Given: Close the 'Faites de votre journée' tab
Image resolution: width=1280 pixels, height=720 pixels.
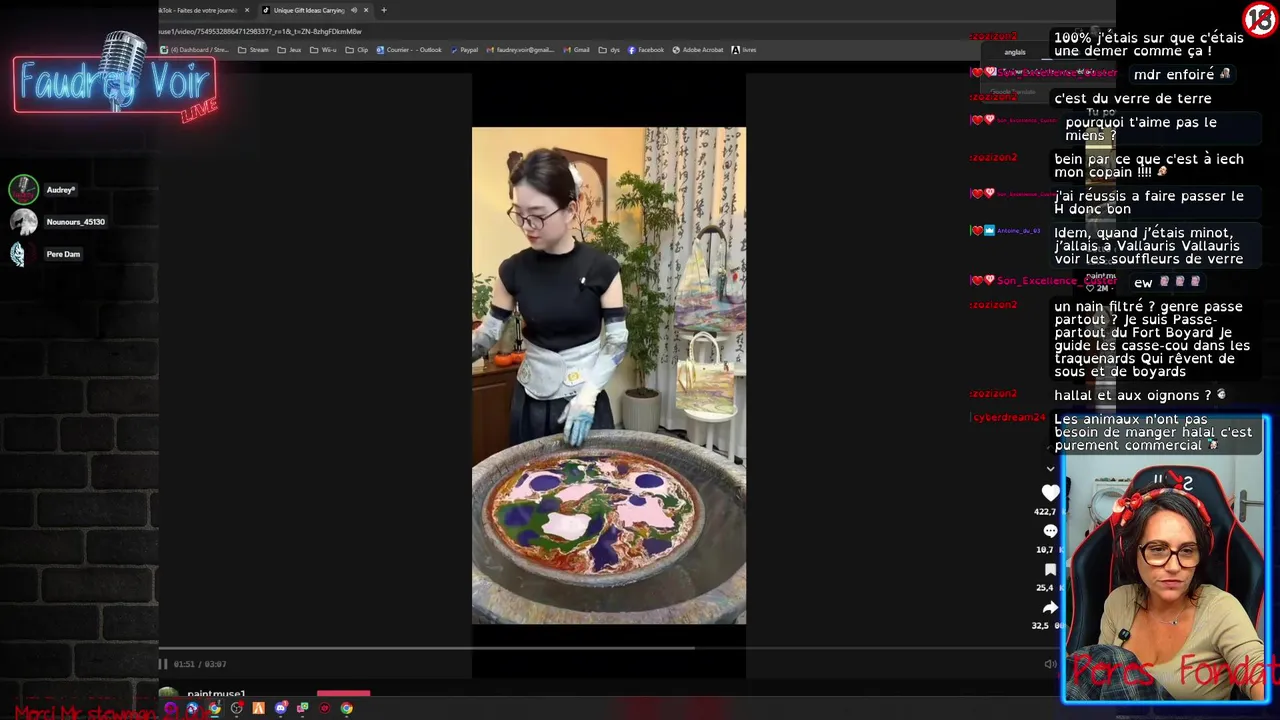Looking at the screenshot, I should (x=247, y=10).
